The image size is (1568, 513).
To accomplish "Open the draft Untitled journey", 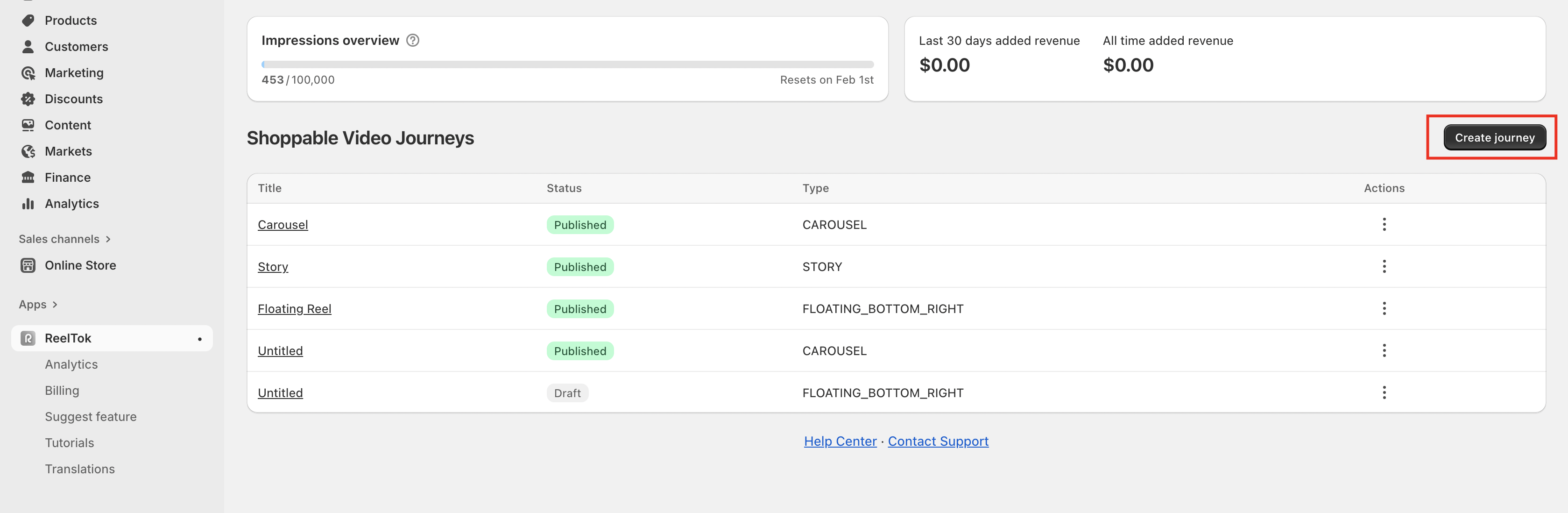I will [280, 393].
